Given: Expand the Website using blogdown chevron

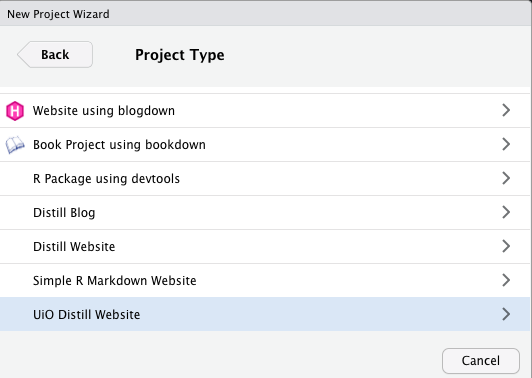Looking at the screenshot, I should point(506,110).
